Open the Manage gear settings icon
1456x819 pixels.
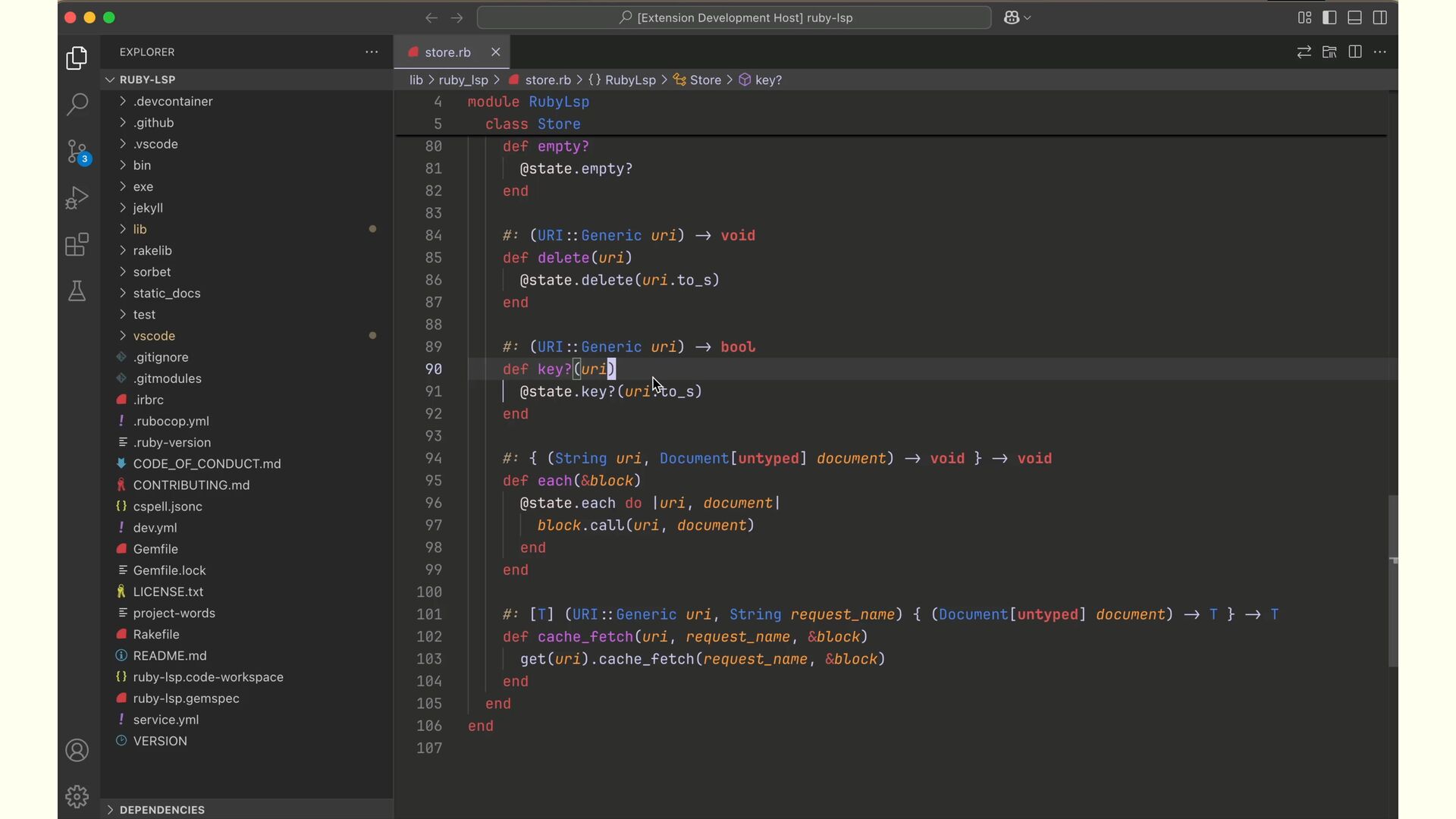pos(77,796)
